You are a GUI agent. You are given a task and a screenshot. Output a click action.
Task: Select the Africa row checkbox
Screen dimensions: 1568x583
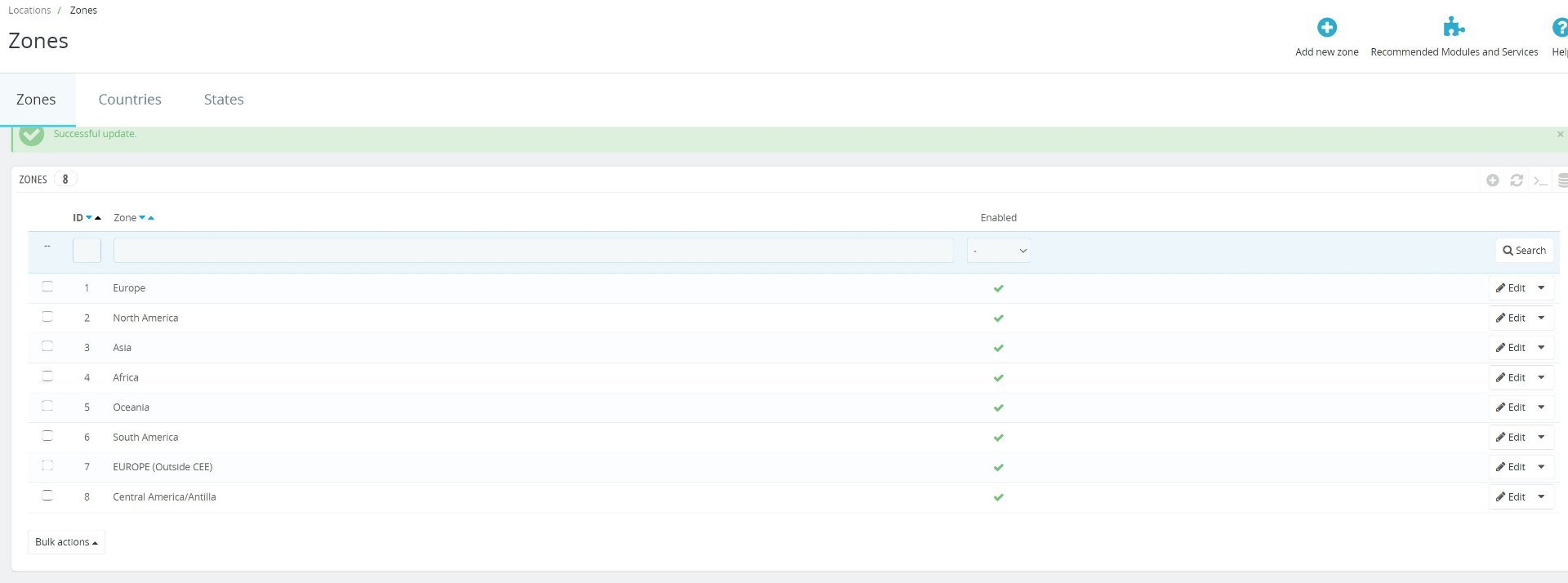[x=47, y=376]
